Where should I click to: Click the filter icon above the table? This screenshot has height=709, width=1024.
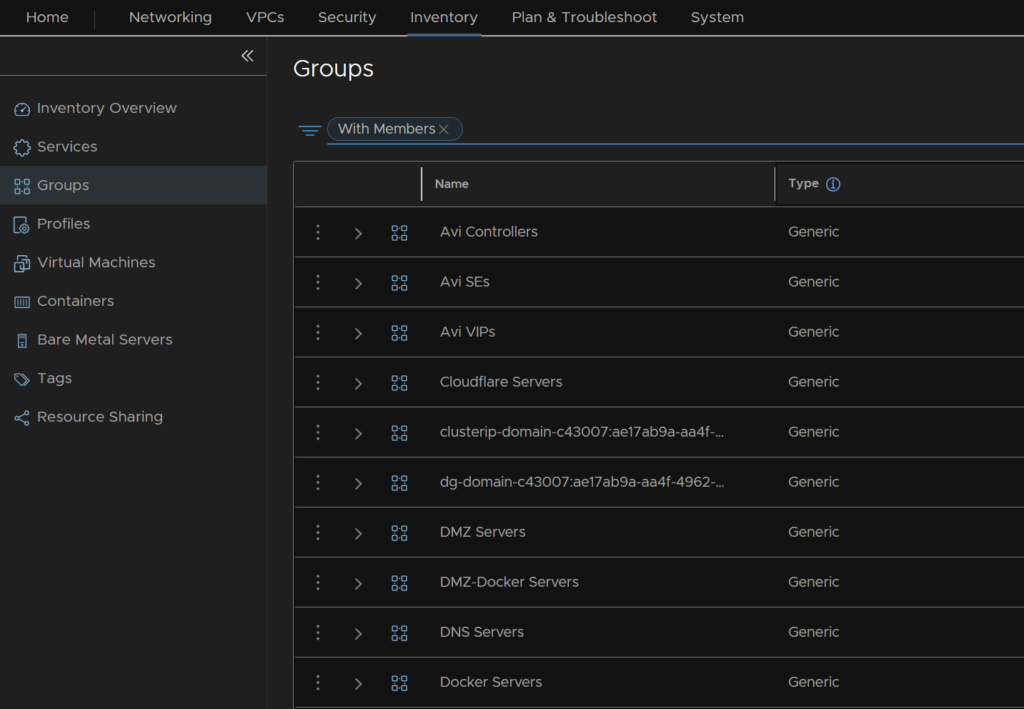point(310,130)
